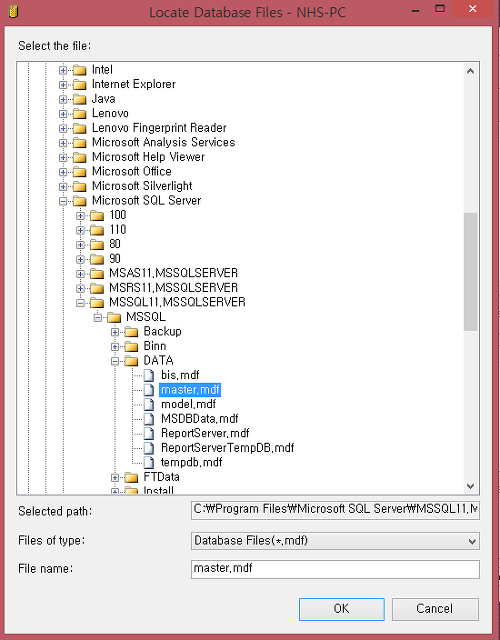Viewport: 500px width, 640px height.
Task: Click the Binn folder icon
Action: 131,347
